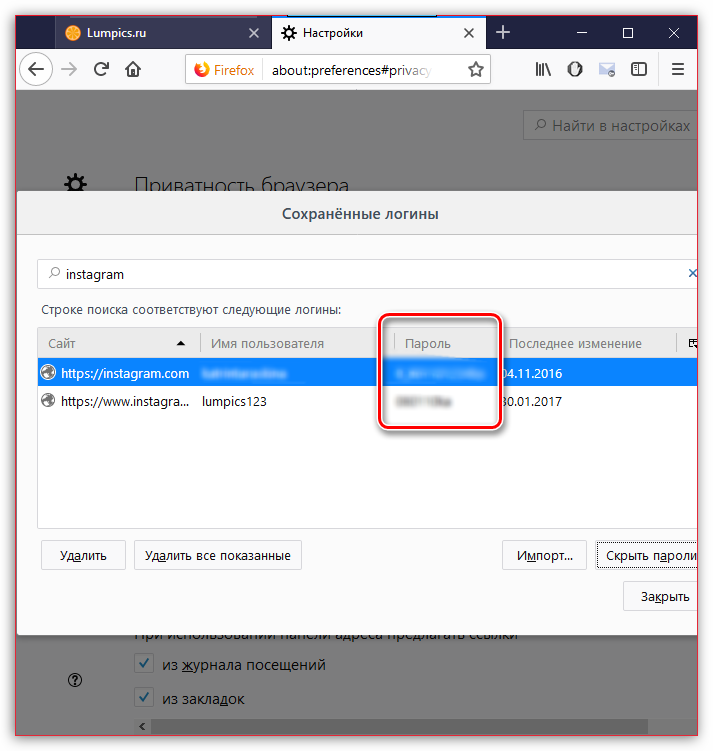Reload the current page
713x751 pixels.
click(101, 69)
